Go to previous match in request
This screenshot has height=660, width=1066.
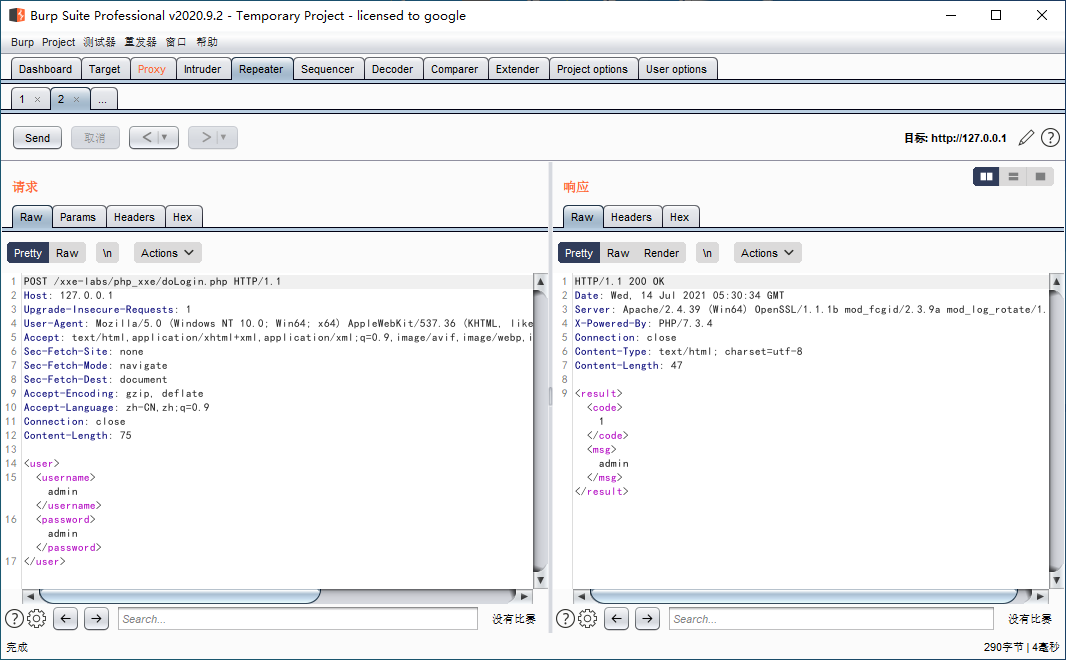[65, 619]
